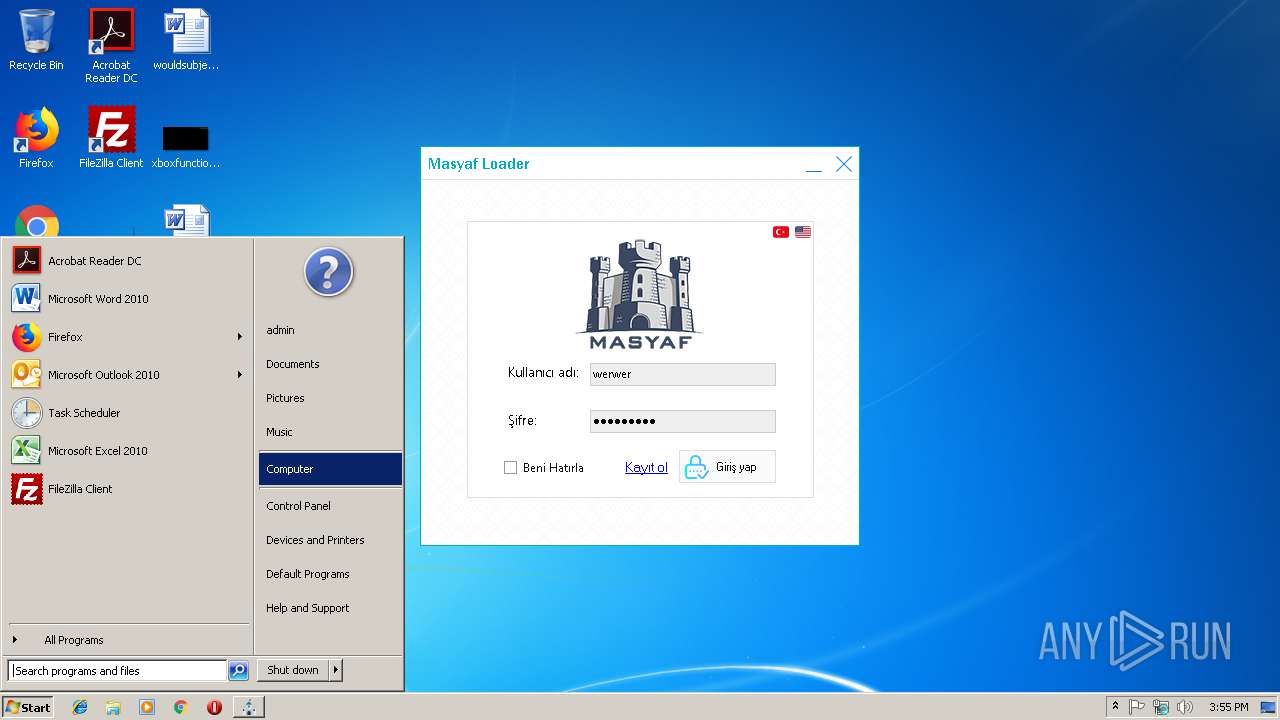Focus the Kullanıcı adı username field

(682, 374)
